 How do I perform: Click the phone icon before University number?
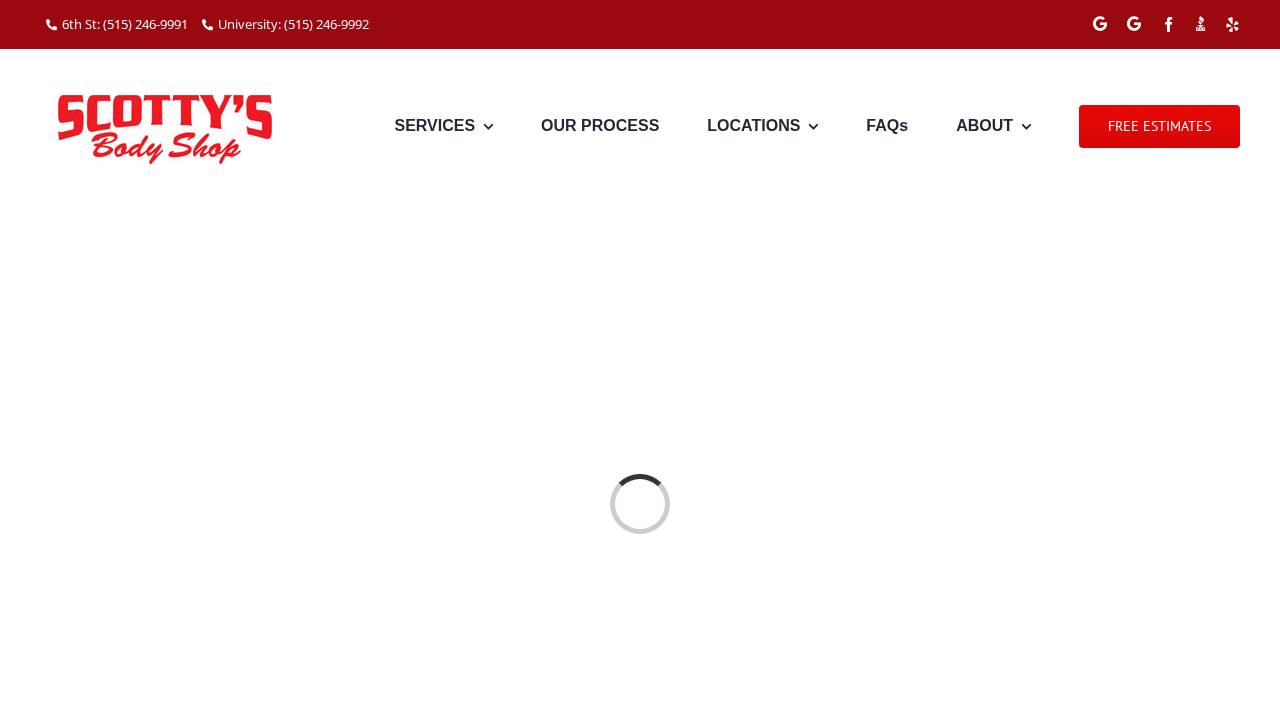208,24
